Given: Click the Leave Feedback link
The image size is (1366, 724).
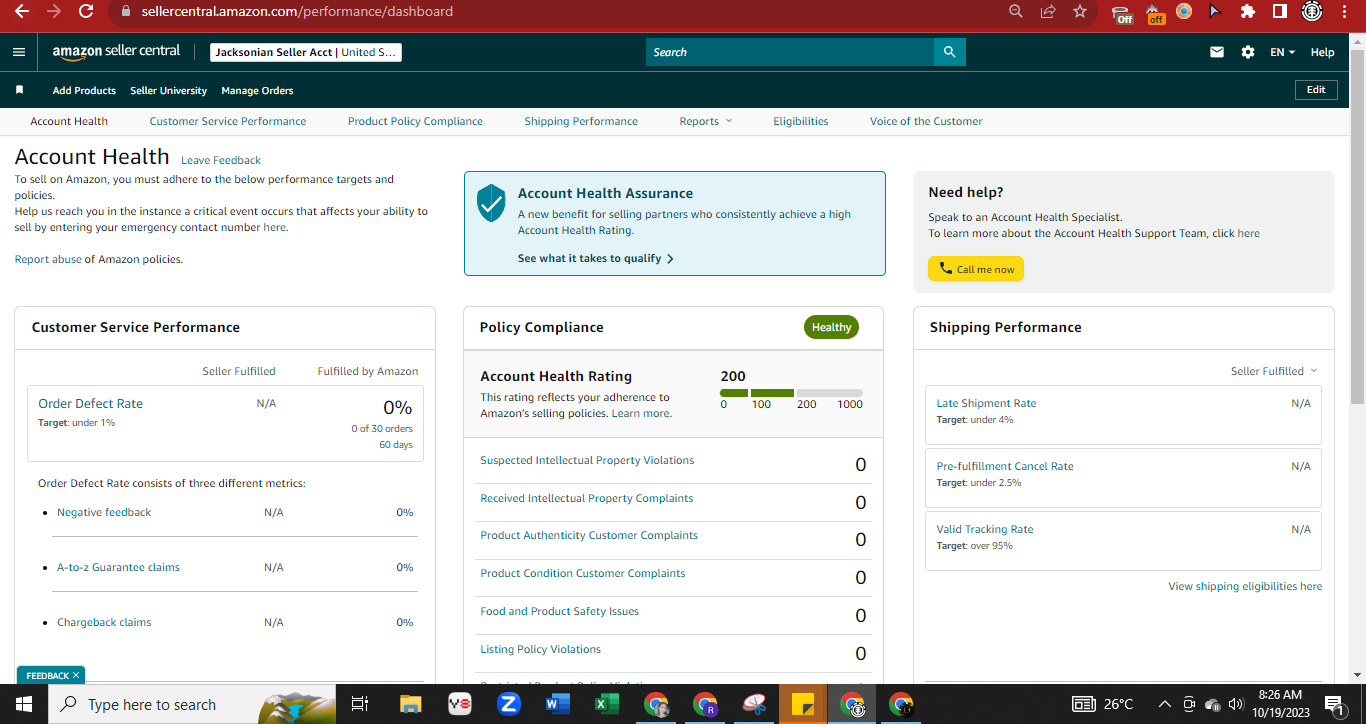Looking at the screenshot, I should tap(221, 160).
